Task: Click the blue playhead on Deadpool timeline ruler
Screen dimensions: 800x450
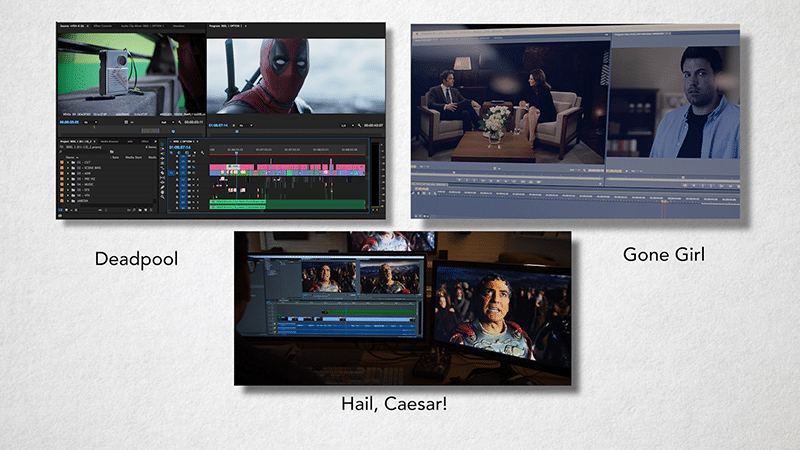Action: (236, 152)
